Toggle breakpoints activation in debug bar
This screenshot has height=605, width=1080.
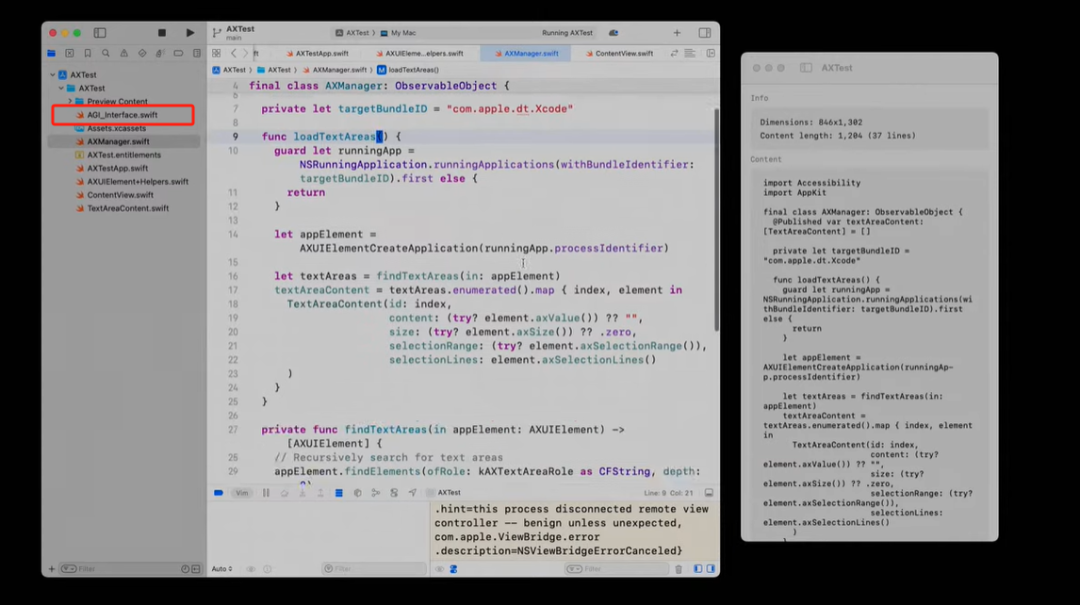(x=219, y=493)
